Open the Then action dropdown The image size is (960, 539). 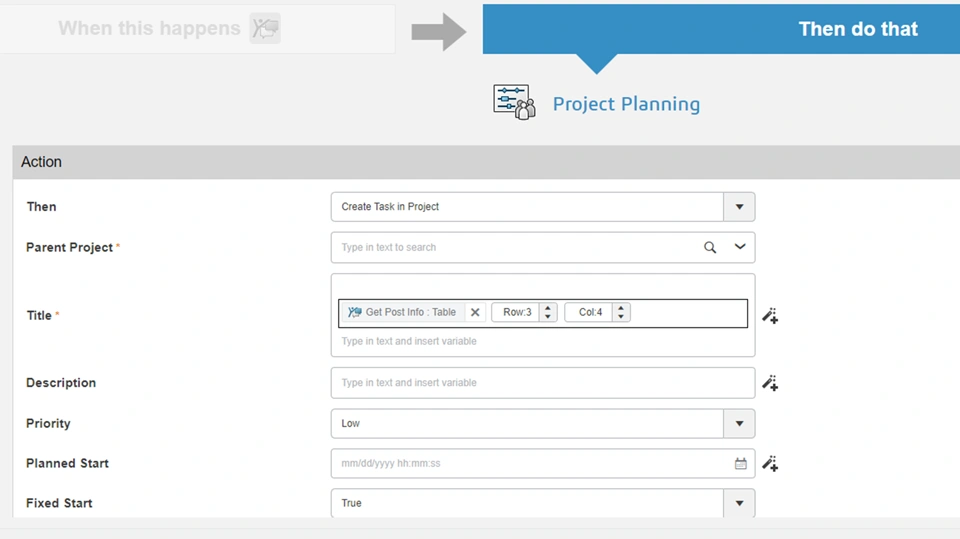click(739, 207)
